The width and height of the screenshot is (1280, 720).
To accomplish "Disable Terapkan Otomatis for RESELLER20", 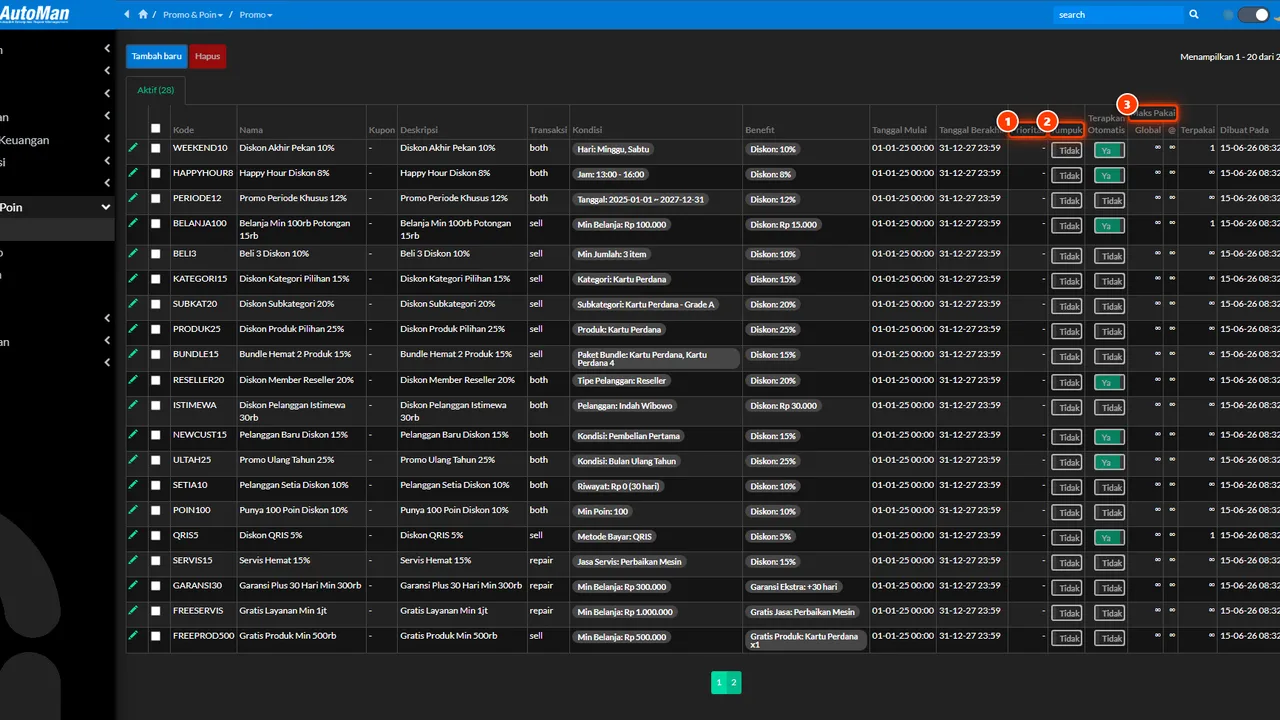I will coord(1109,383).
